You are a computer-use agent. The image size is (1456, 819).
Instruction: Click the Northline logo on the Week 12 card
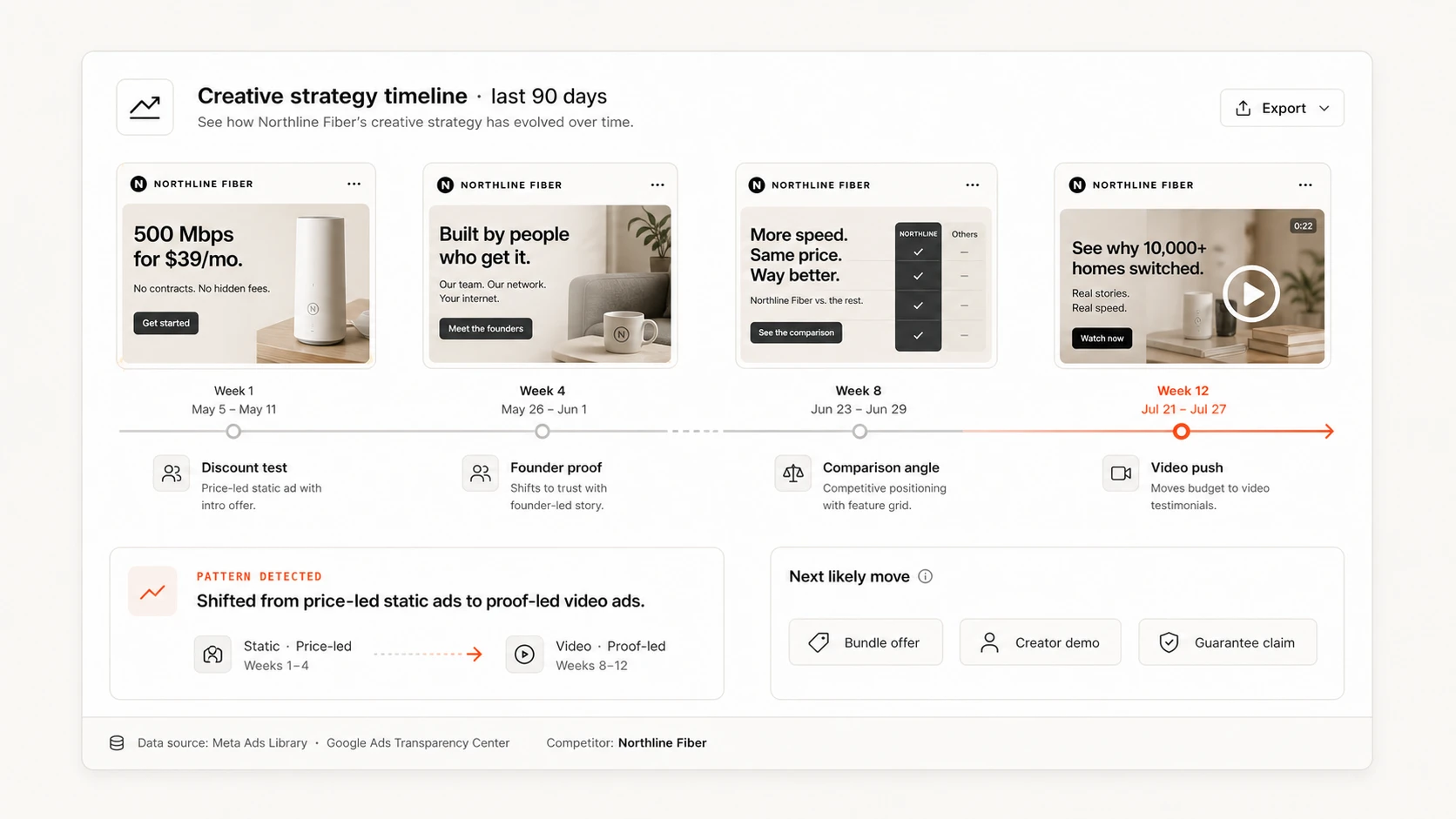(1077, 185)
